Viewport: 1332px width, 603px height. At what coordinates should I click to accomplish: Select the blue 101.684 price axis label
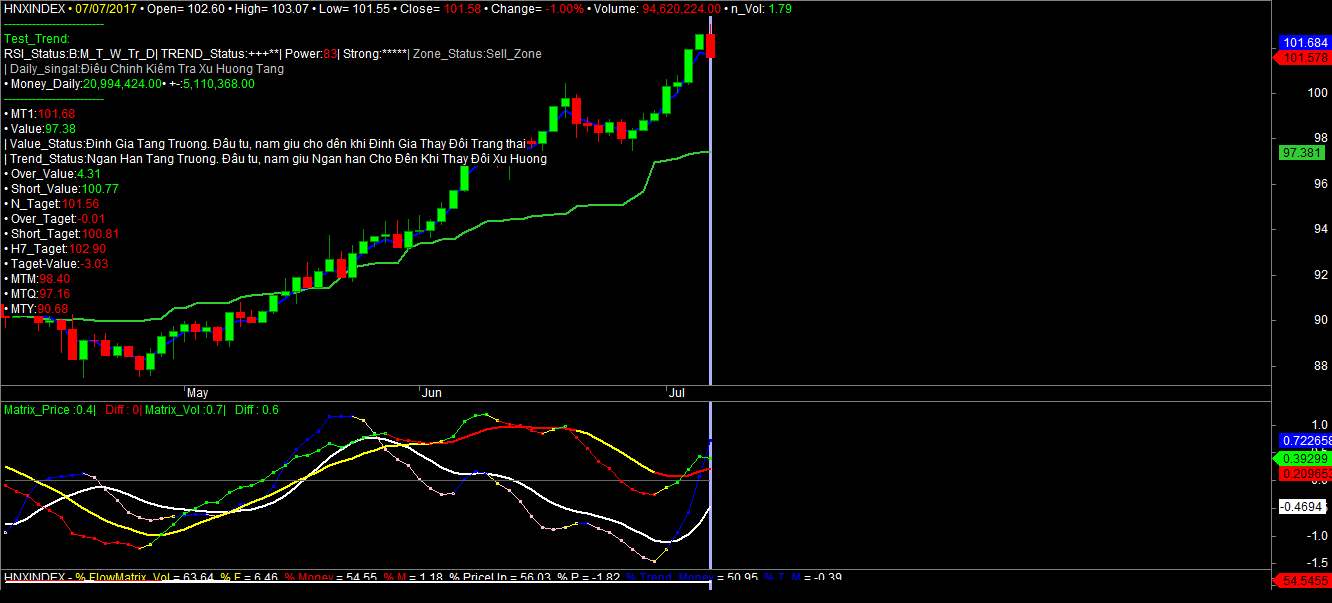1304,43
